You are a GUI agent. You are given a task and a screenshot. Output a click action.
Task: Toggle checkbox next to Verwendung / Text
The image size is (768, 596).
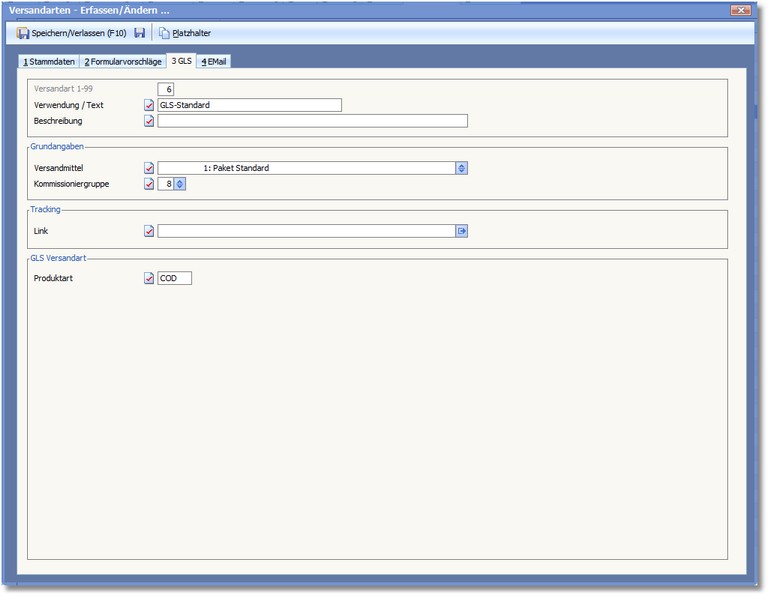coord(150,105)
